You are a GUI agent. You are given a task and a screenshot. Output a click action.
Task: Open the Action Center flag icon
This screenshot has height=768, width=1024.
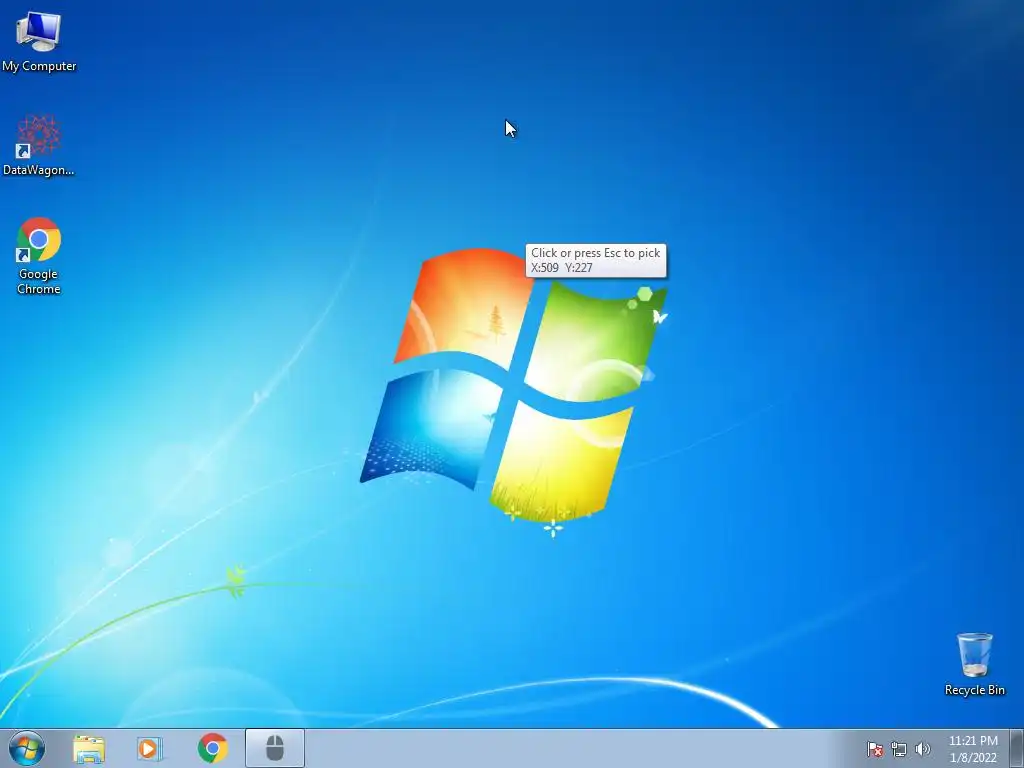(875, 749)
